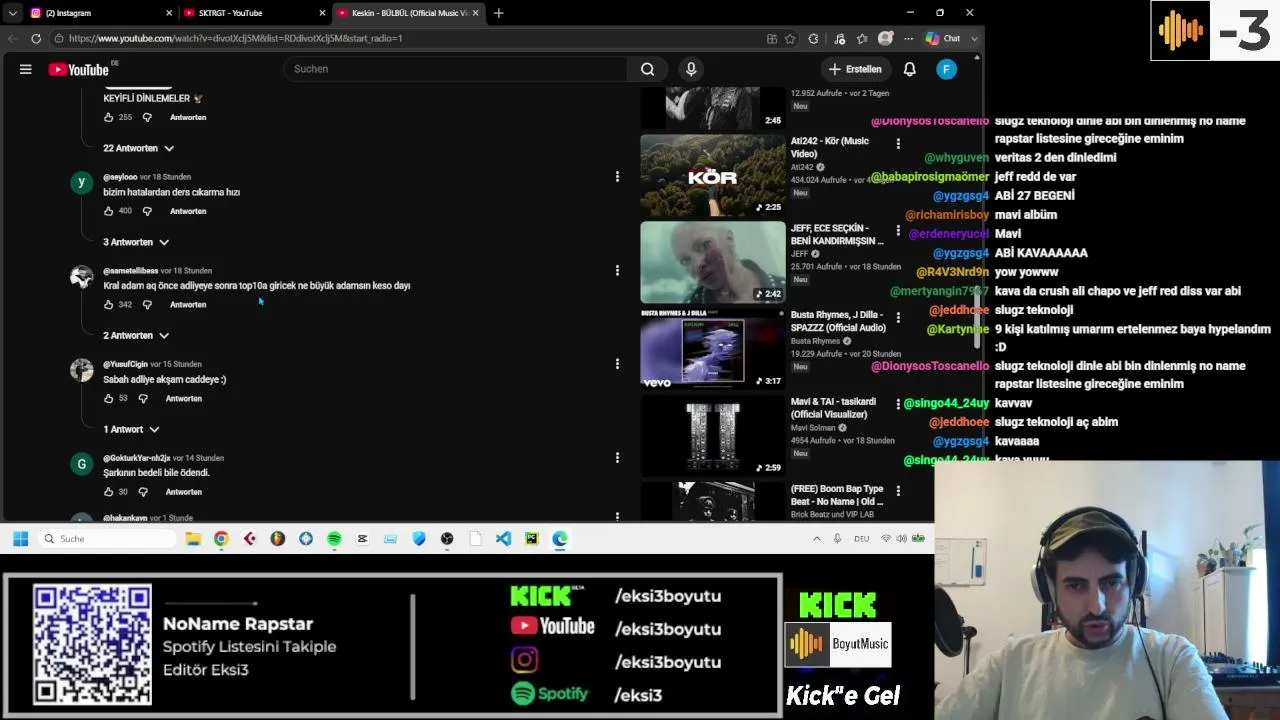The image size is (1280, 720).
Task: Like the comment by @GokturkYar-nh2jx
Action: (x=109, y=492)
